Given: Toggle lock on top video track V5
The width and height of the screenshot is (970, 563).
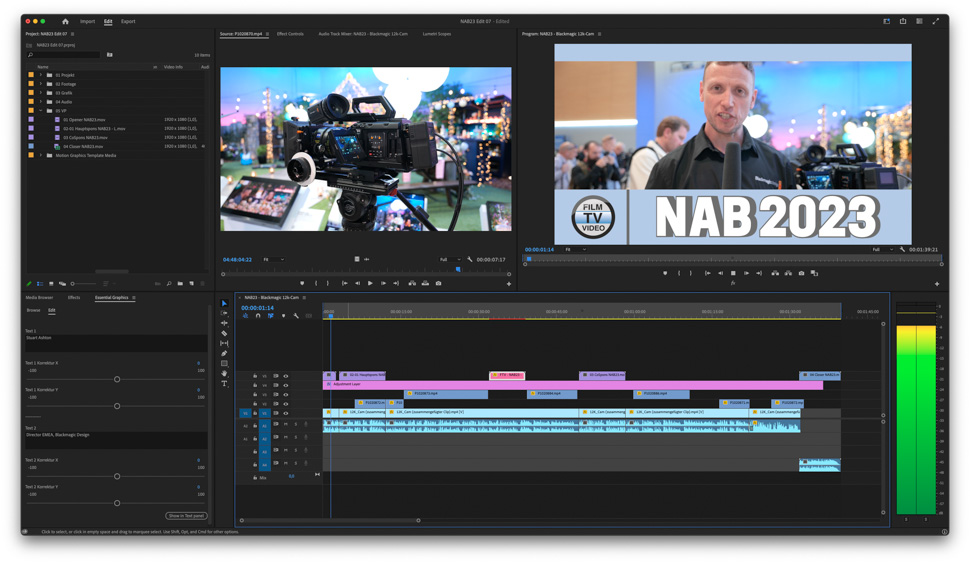Looking at the screenshot, I should click(x=255, y=376).
